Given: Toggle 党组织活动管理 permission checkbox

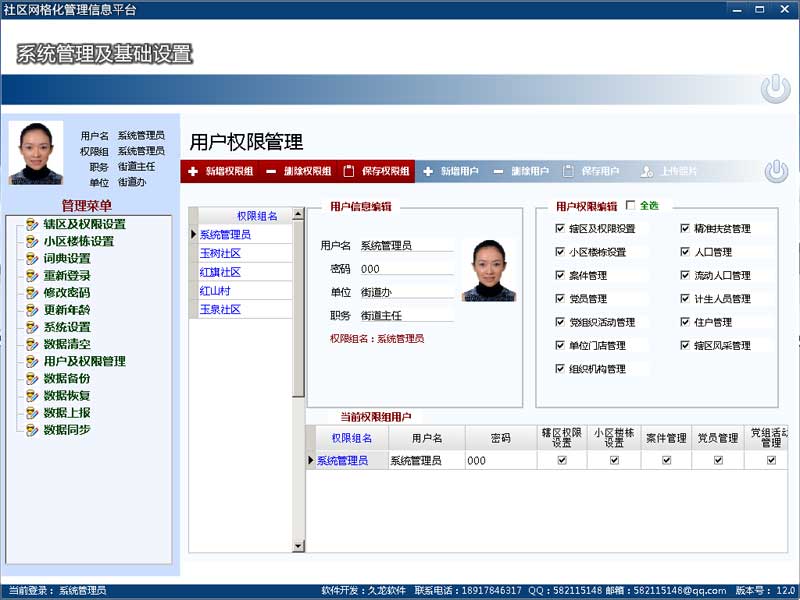Looking at the screenshot, I should click(x=560, y=322).
